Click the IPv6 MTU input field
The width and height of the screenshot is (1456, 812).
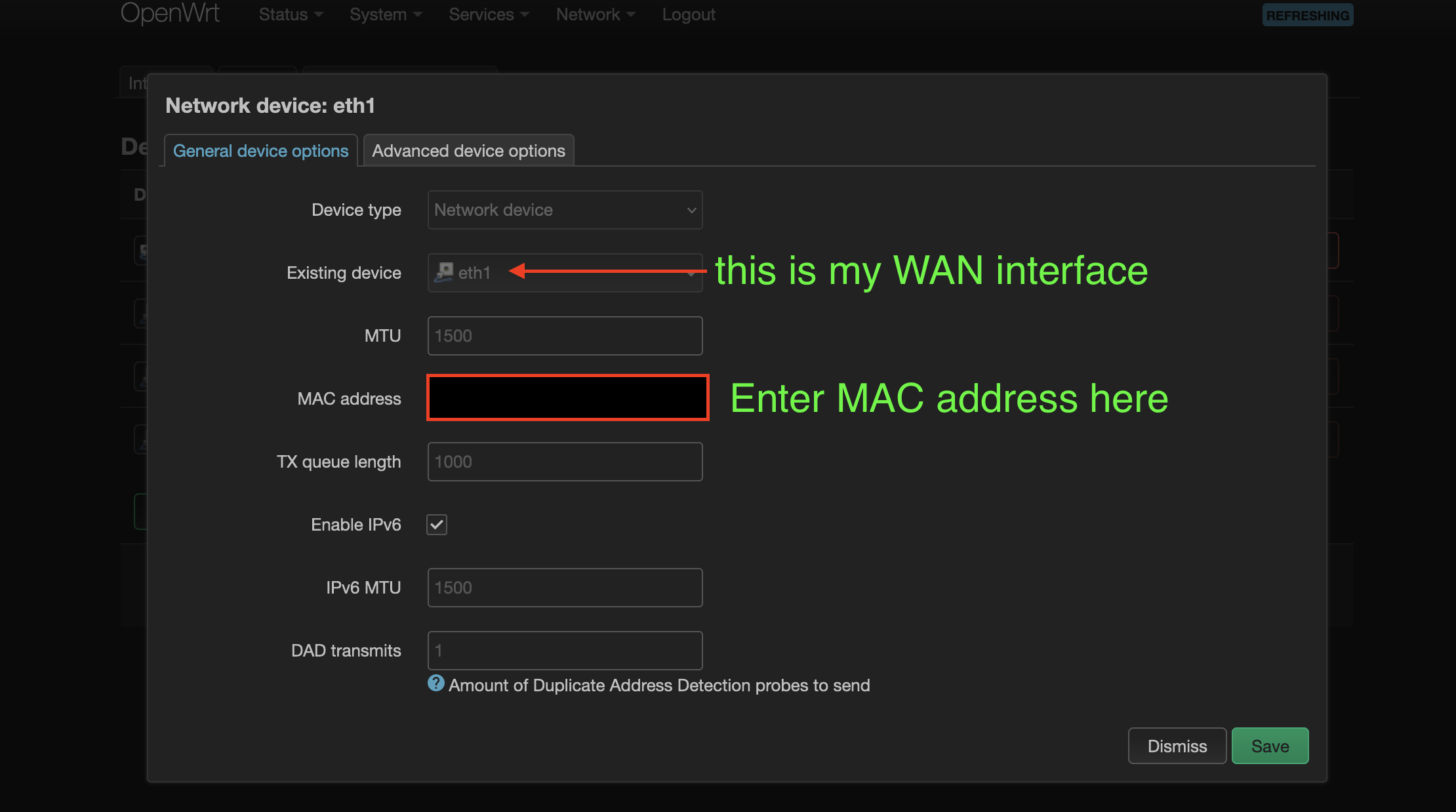565,588
